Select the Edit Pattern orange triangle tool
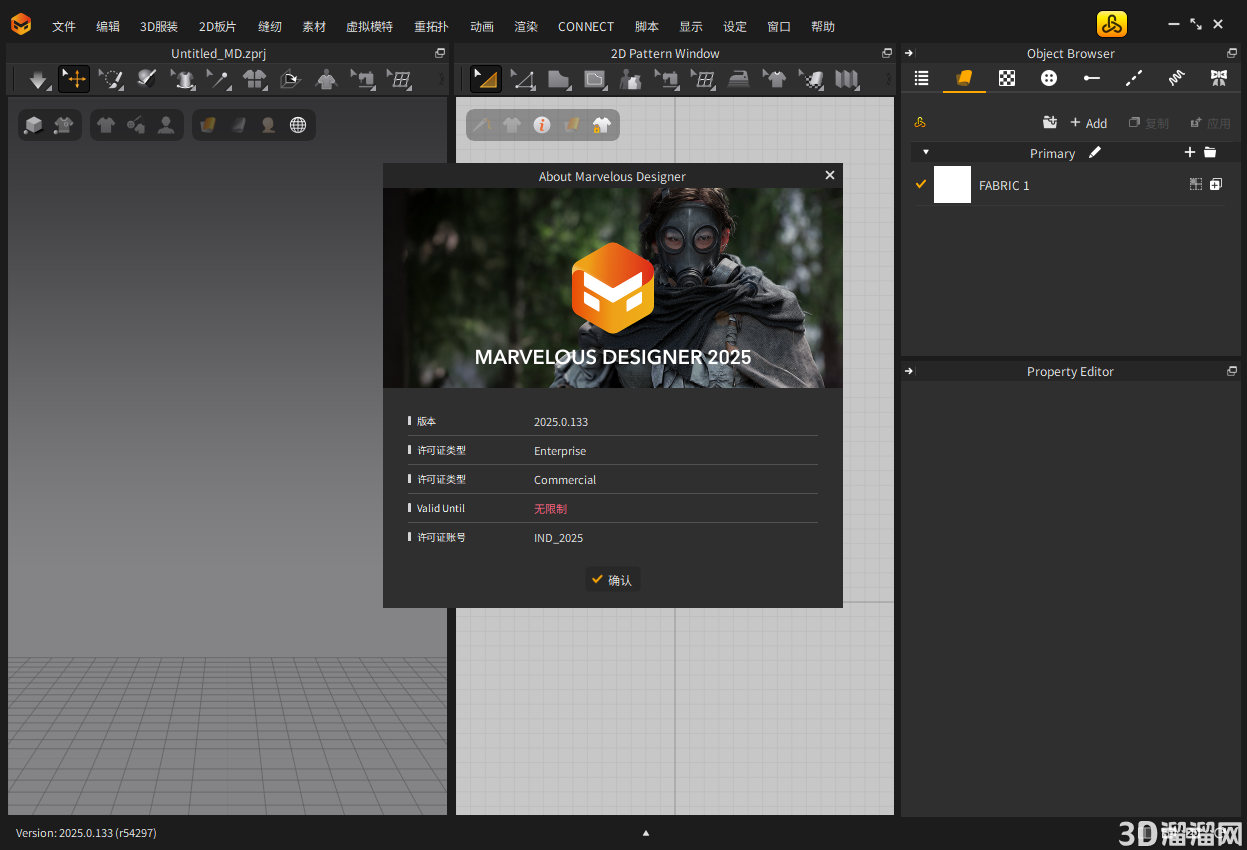Screen dimensions: 1247x850 (x=486, y=79)
